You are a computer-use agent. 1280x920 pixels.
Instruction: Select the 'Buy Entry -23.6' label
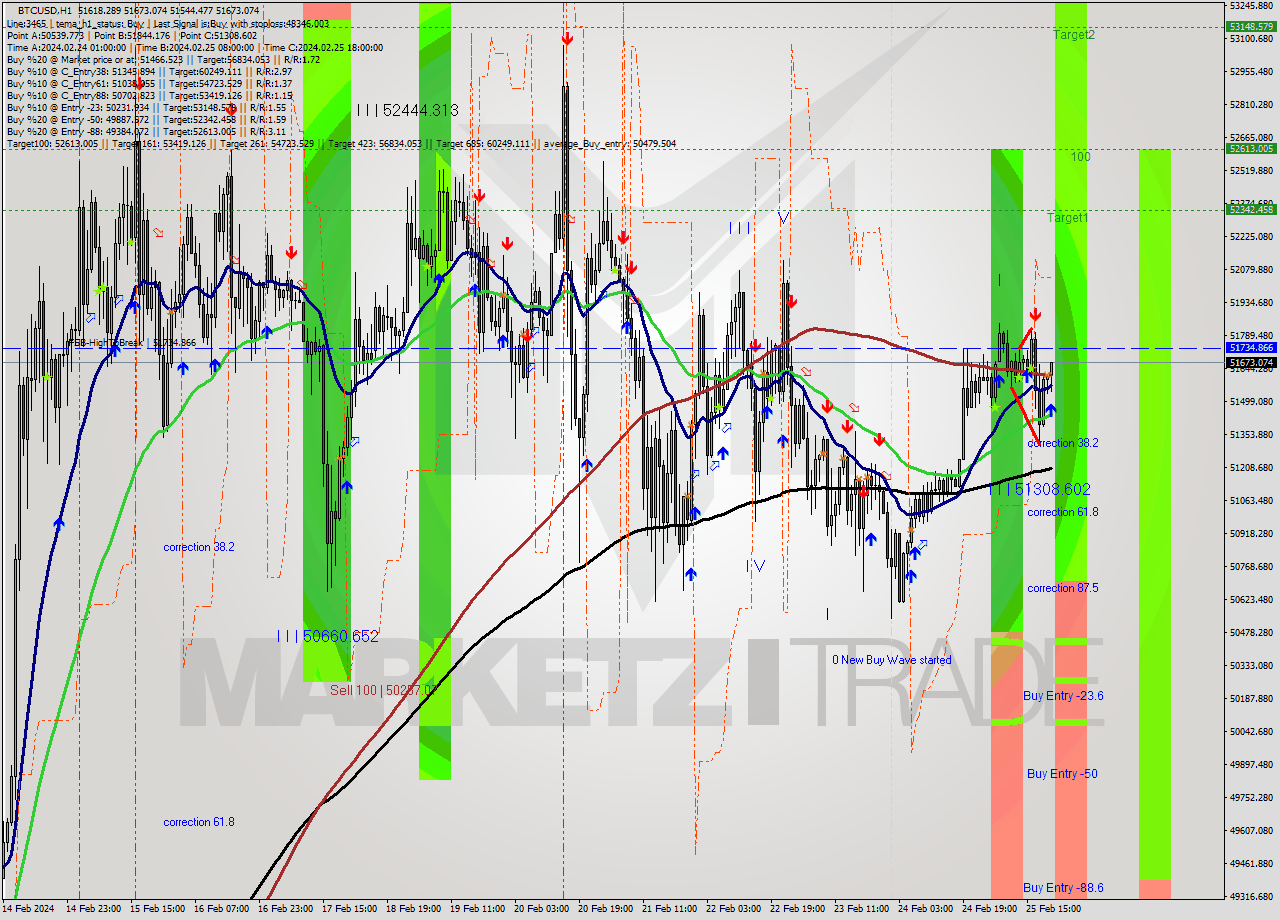click(1063, 695)
